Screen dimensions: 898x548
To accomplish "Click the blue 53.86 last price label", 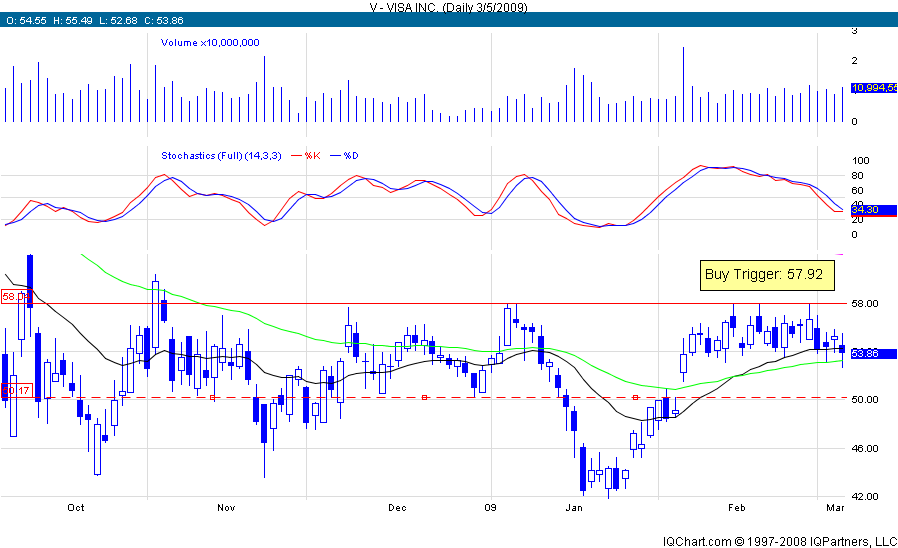I will click(x=873, y=354).
